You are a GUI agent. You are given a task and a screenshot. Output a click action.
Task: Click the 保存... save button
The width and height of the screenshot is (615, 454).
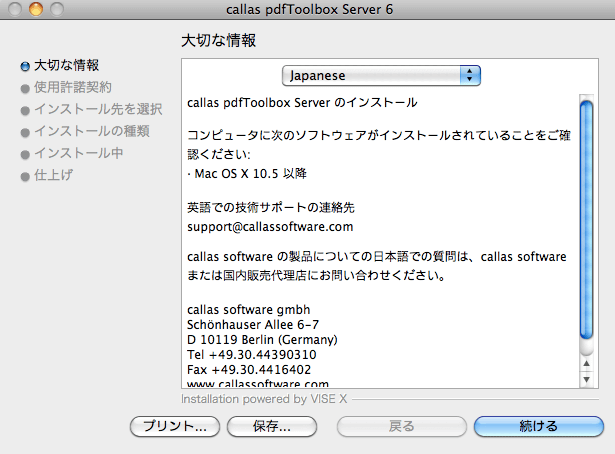pos(272,426)
